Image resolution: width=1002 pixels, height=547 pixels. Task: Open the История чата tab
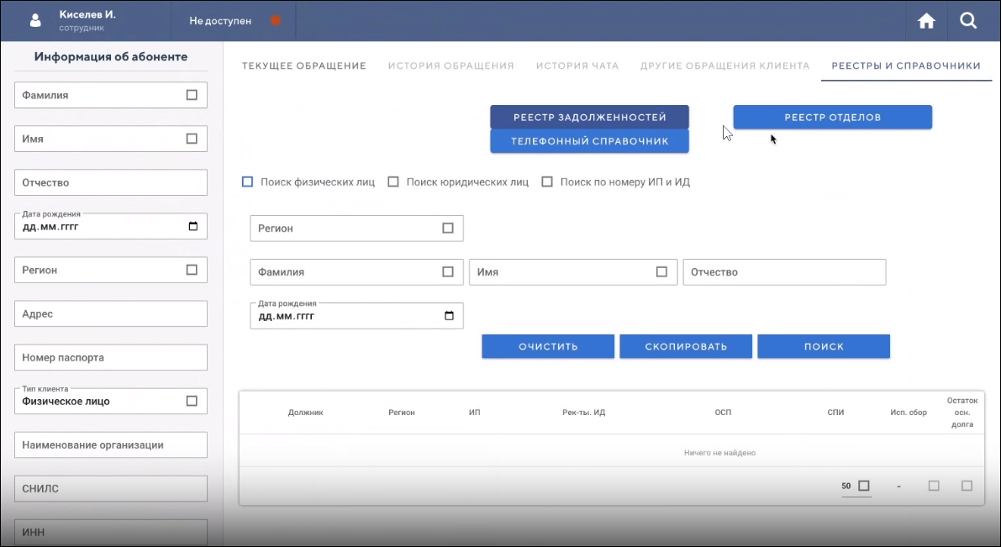point(577,66)
